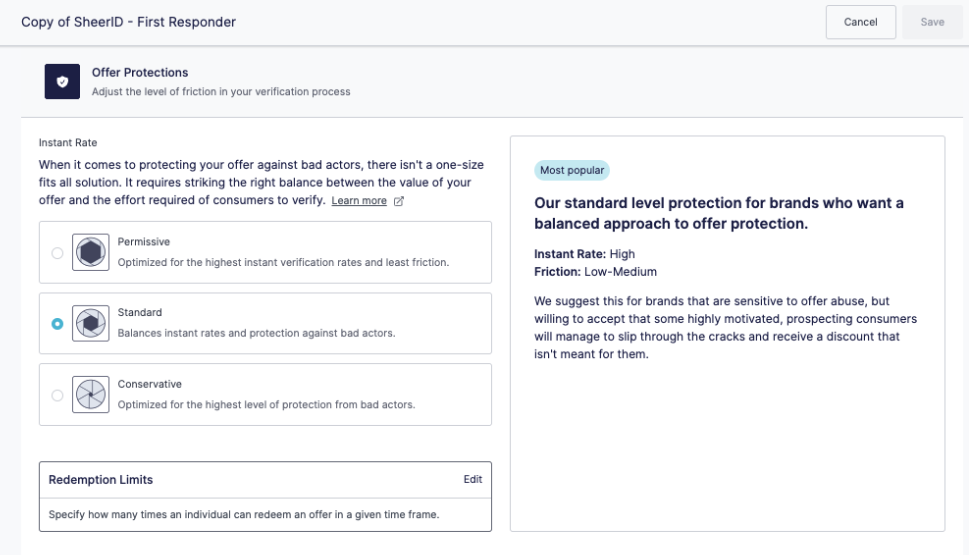Click the Conservative closed aperture icon
Viewport: 969px width, 555px height.
(90, 394)
